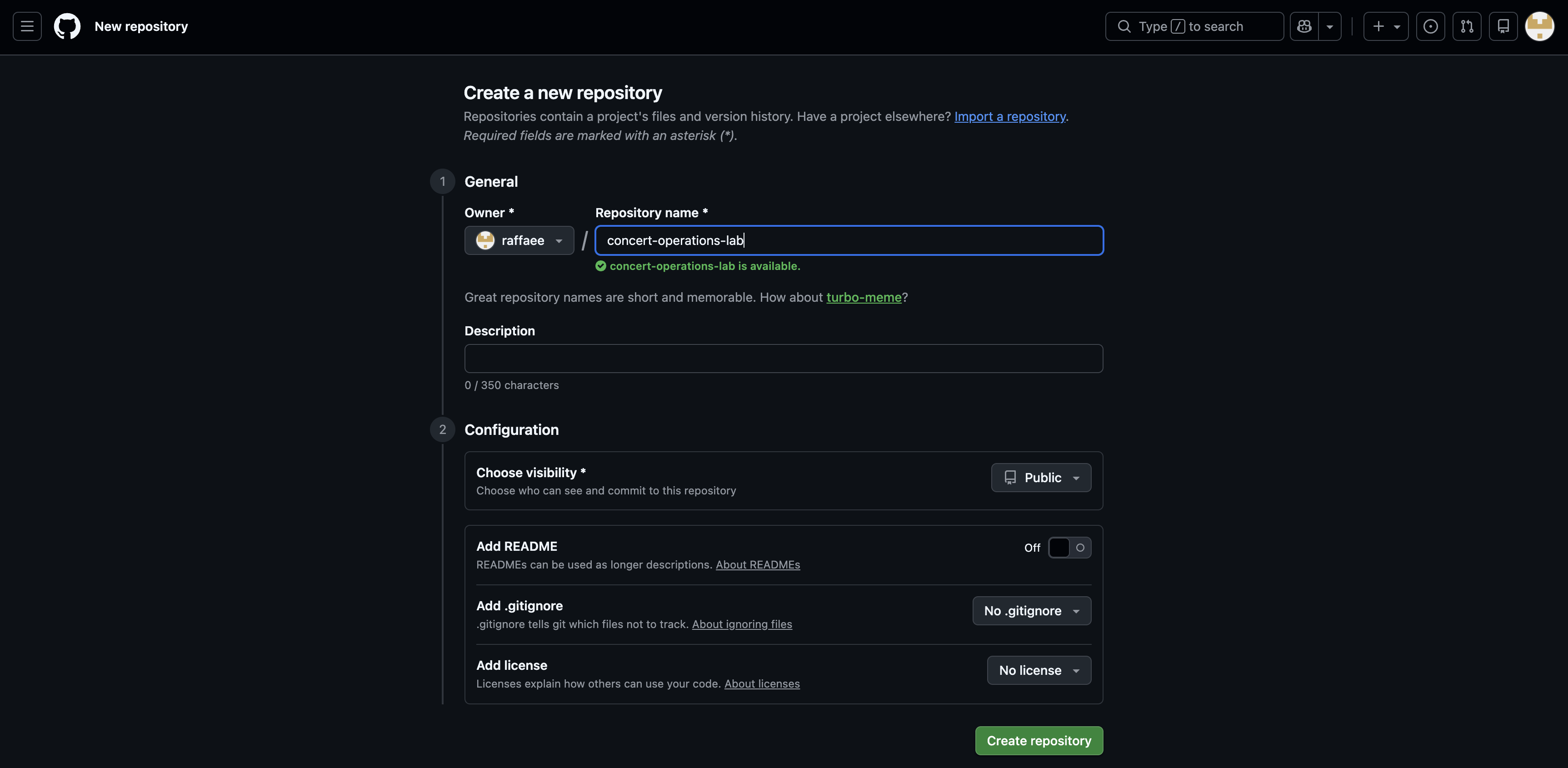The height and width of the screenshot is (768, 1568).
Task: Open the Public visibility dropdown
Action: coord(1041,478)
